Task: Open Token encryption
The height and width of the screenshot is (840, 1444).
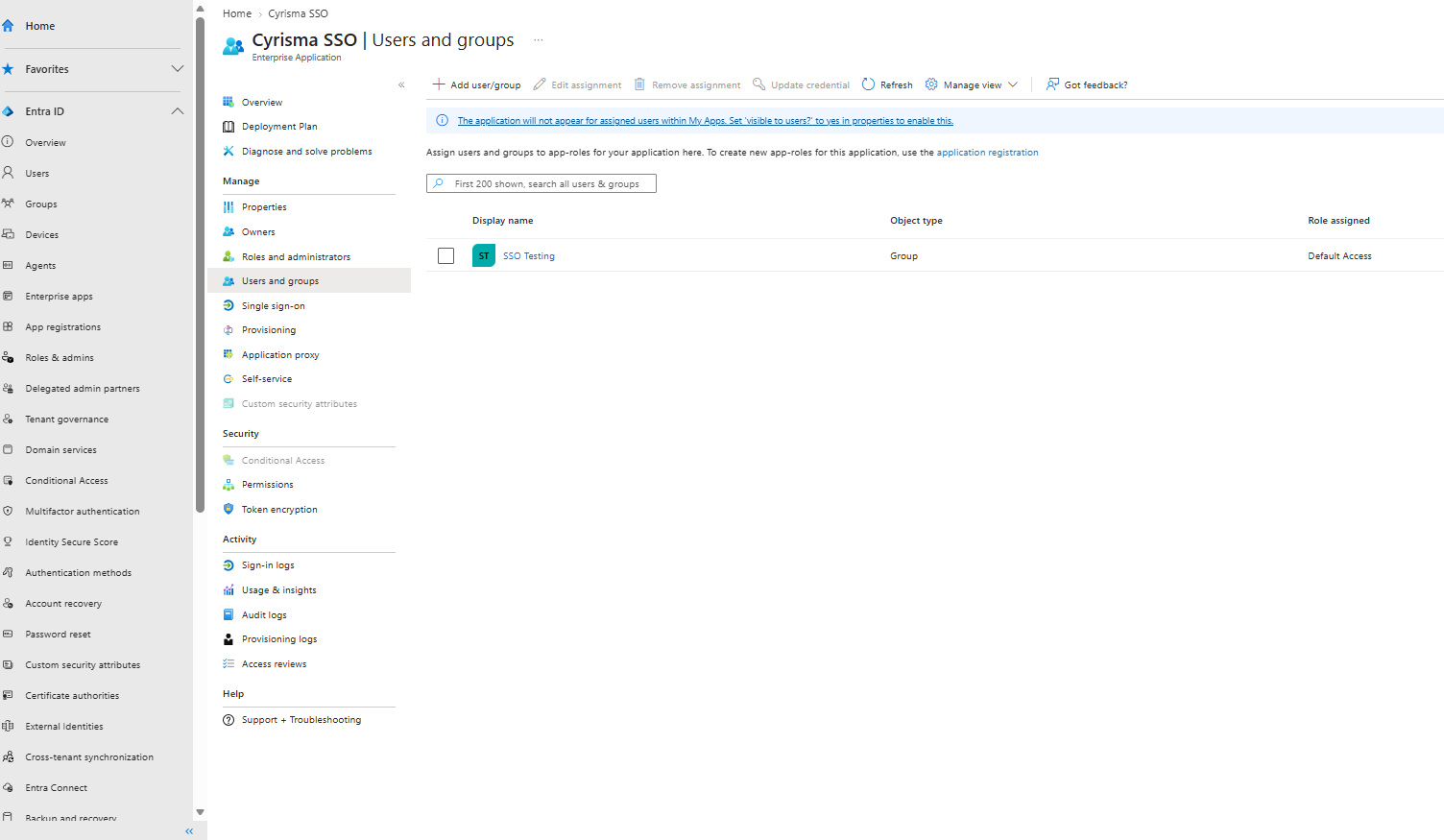Action: pyautogui.click(x=279, y=510)
